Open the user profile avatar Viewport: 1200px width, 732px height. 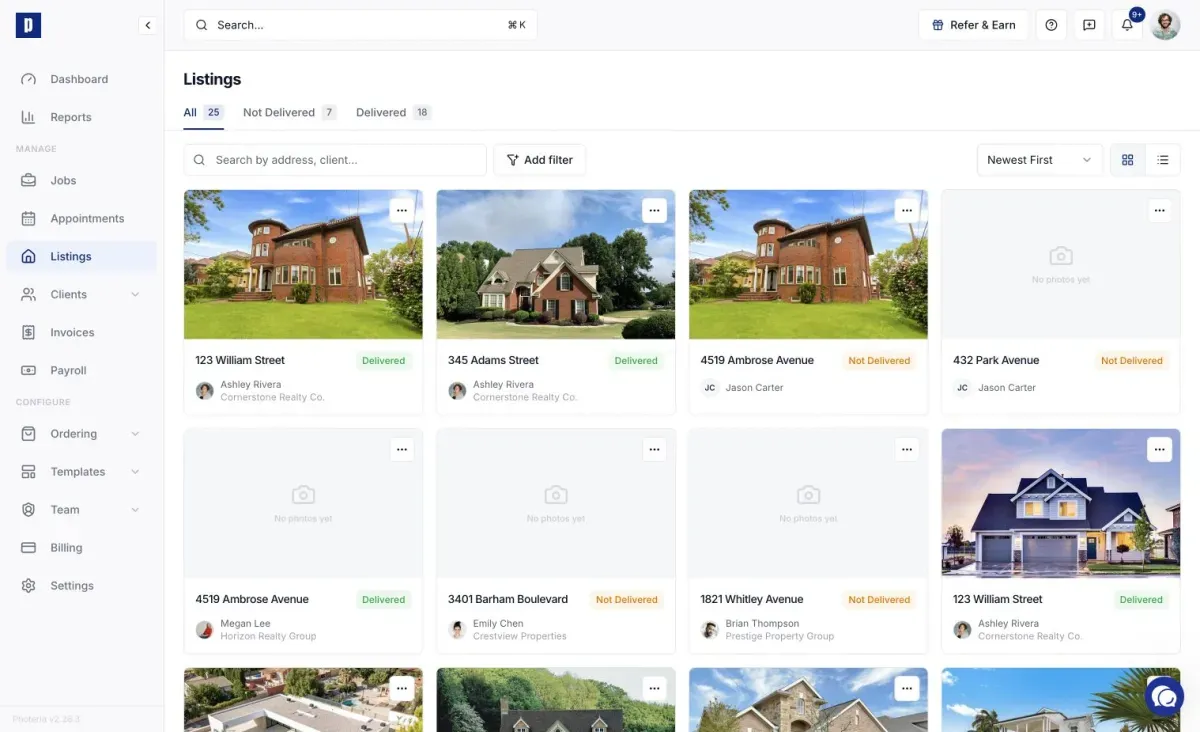coord(1165,25)
